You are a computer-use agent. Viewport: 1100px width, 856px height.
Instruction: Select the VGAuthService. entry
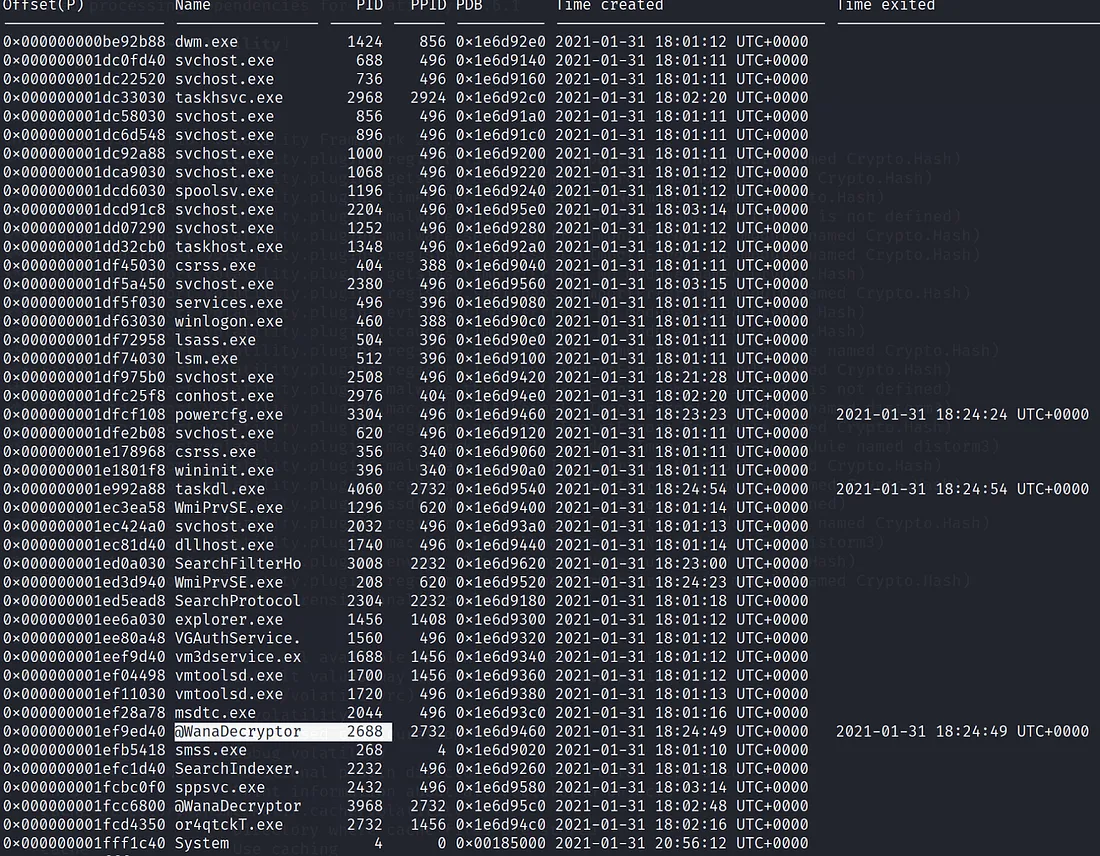(238, 638)
